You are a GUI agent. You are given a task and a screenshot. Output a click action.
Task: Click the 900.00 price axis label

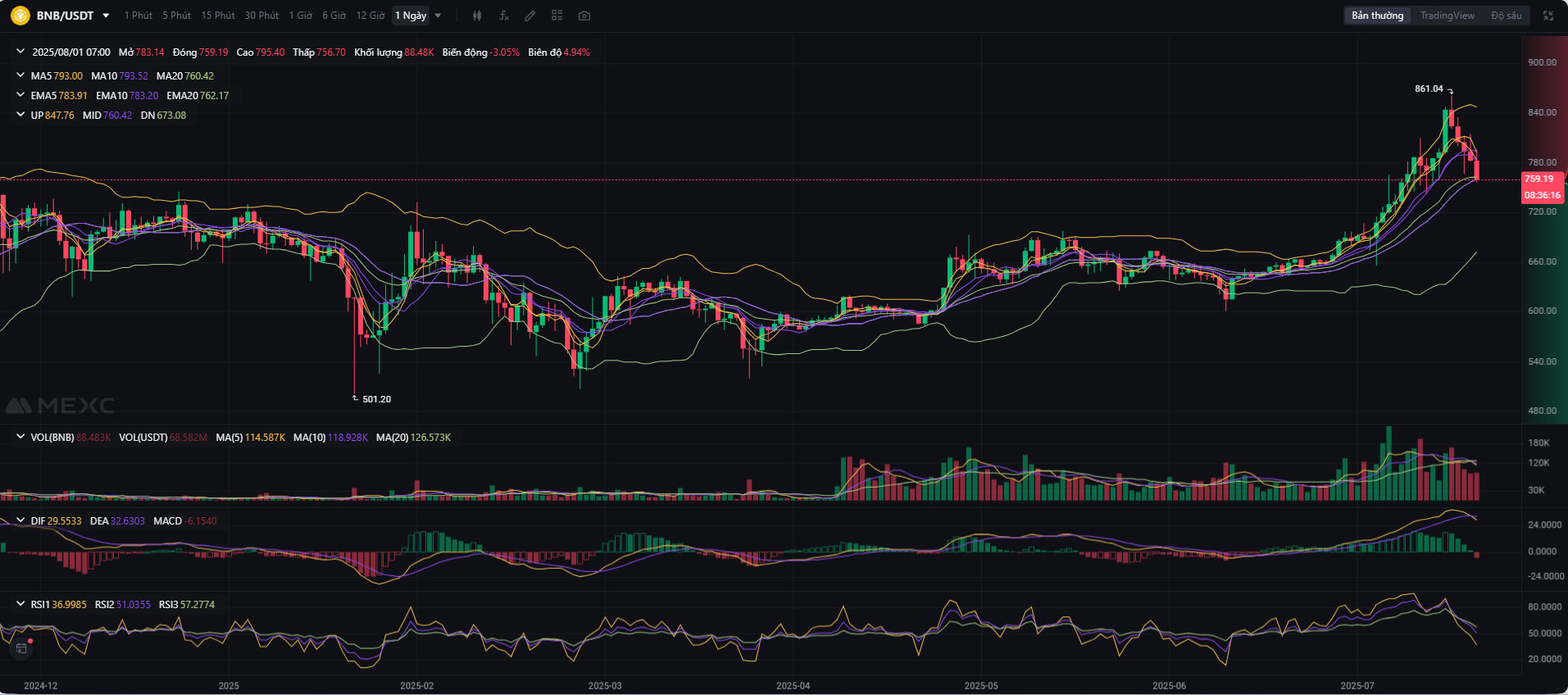tap(1542, 62)
